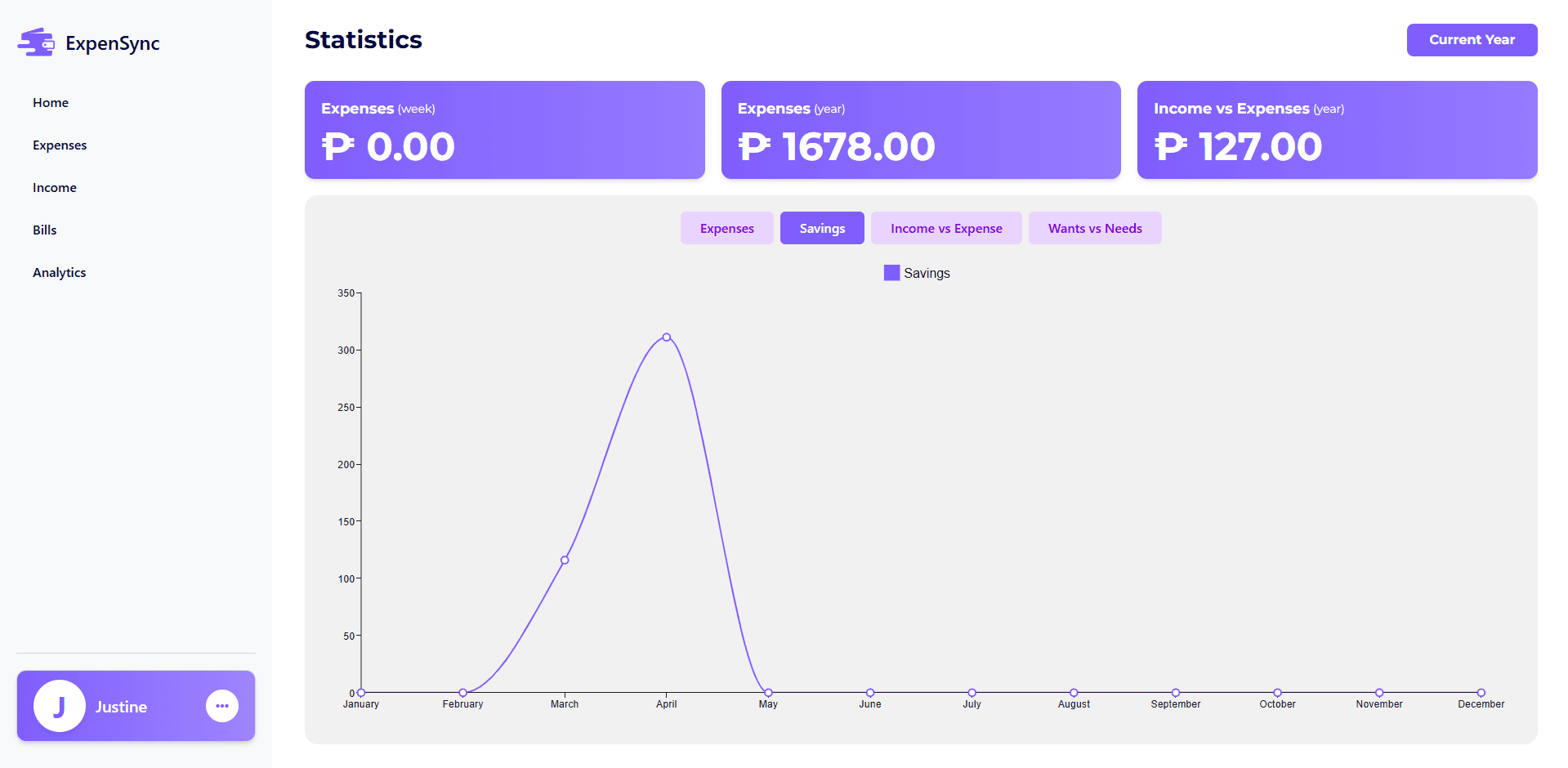The width and height of the screenshot is (1568, 768).
Task: Open the three-dots user options menu
Action: coord(222,706)
